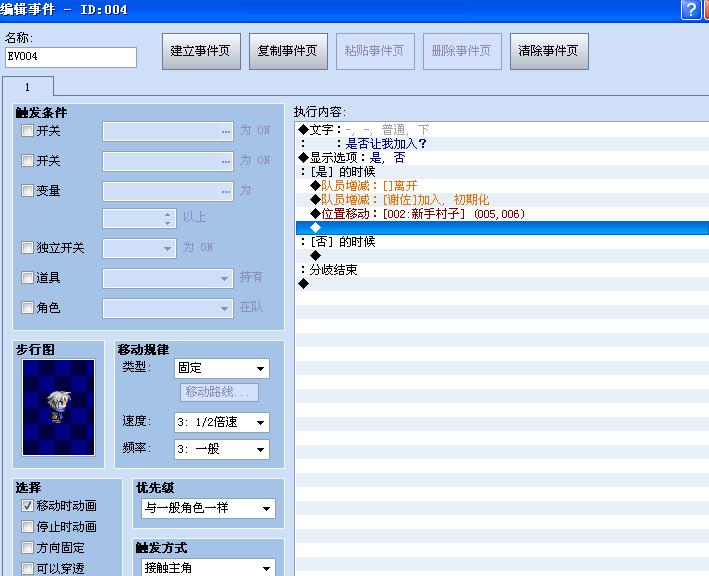This screenshot has width=709, height=576.
Task: Check 可以穿透 option
Action: 28,568
